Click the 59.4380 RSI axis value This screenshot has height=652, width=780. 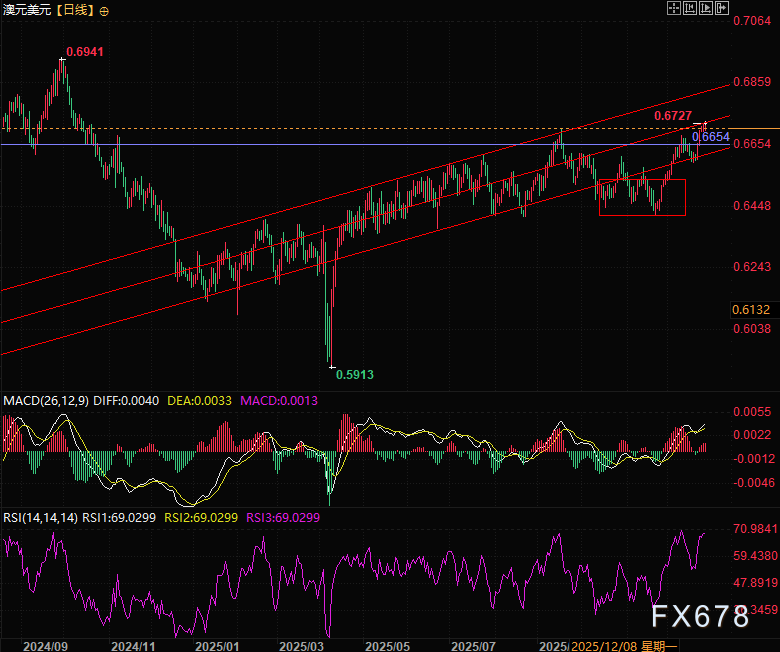(755, 556)
